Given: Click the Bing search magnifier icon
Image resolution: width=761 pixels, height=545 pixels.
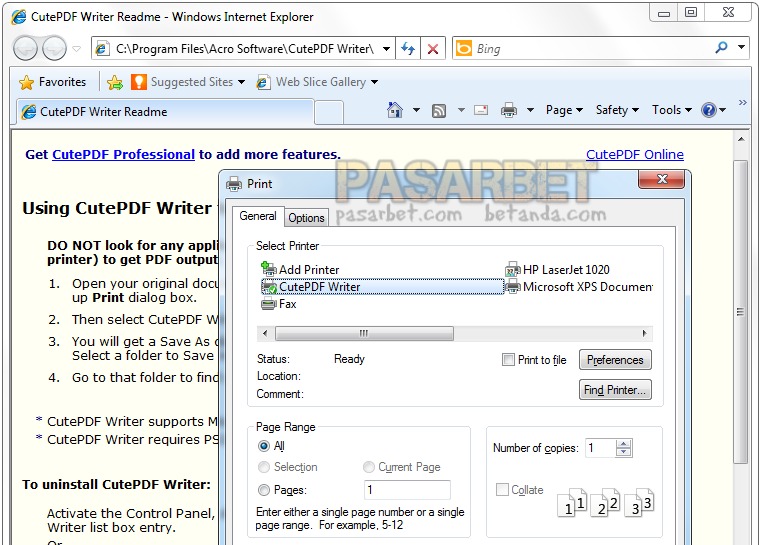Looking at the screenshot, I should [721, 48].
